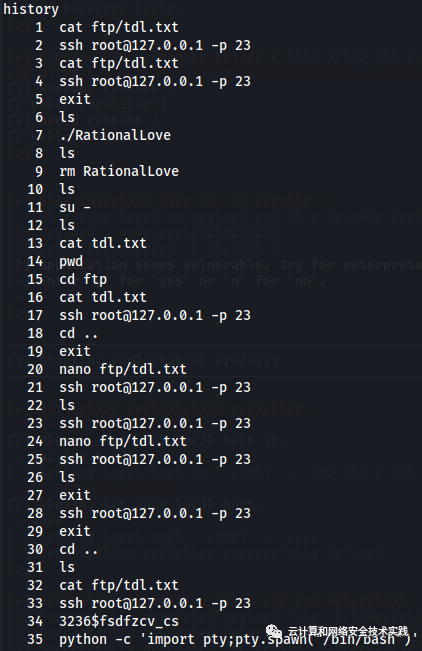422x651 pixels.
Task: Click 'exit' on line 5
Action: [75, 99]
